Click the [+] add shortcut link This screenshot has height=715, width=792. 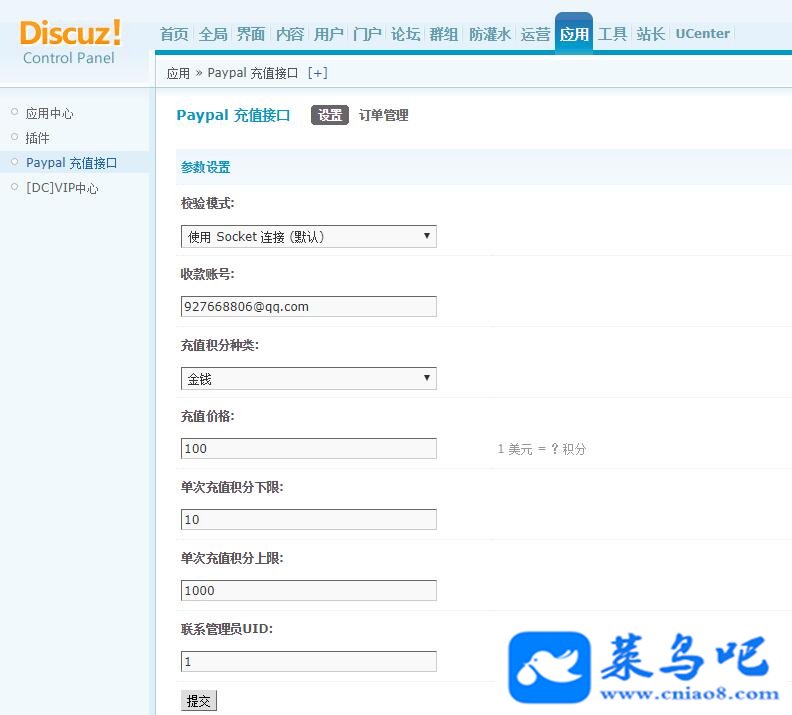(318, 73)
